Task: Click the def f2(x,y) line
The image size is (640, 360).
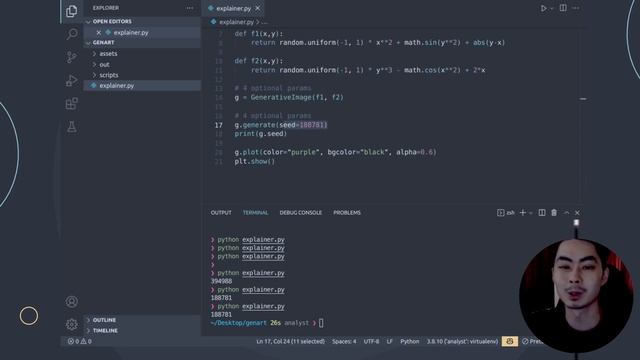Action: coord(259,61)
